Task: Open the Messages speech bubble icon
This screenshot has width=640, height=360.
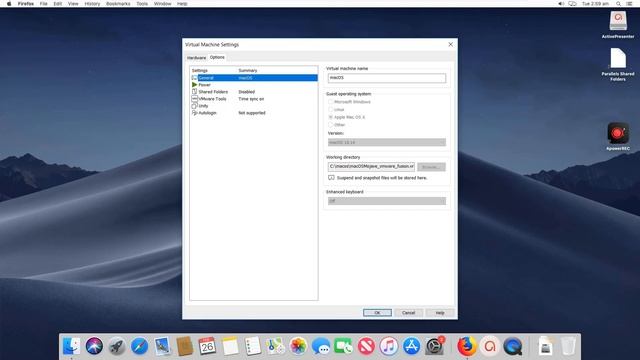Action: click(321, 346)
